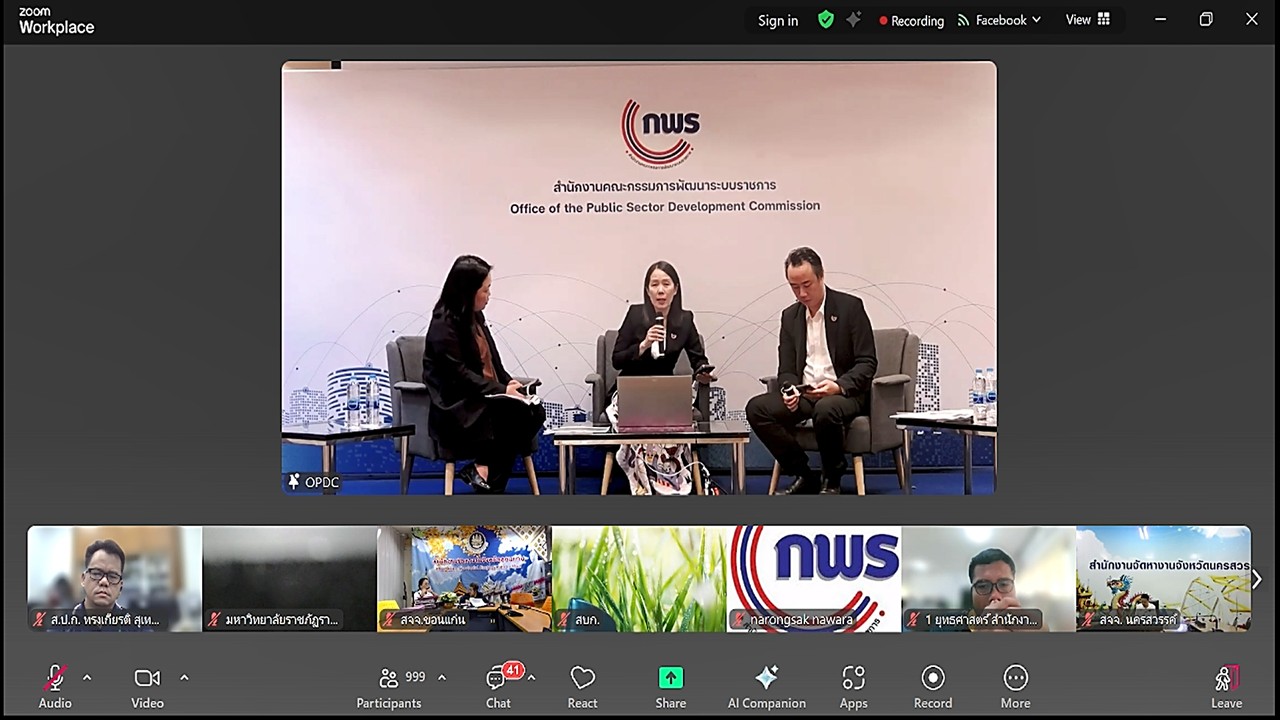Select the 1 ยุทธศาสตร์ participant thumbnail

tap(989, 579)
